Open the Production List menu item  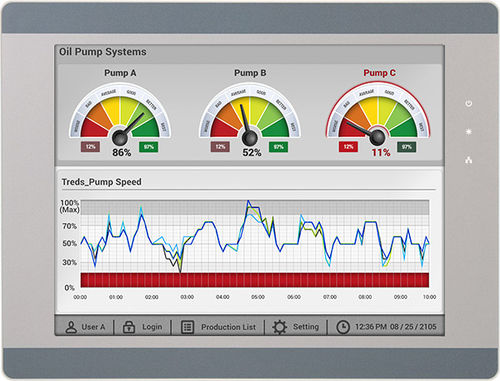pyautogui.click(x=228, y=327)
